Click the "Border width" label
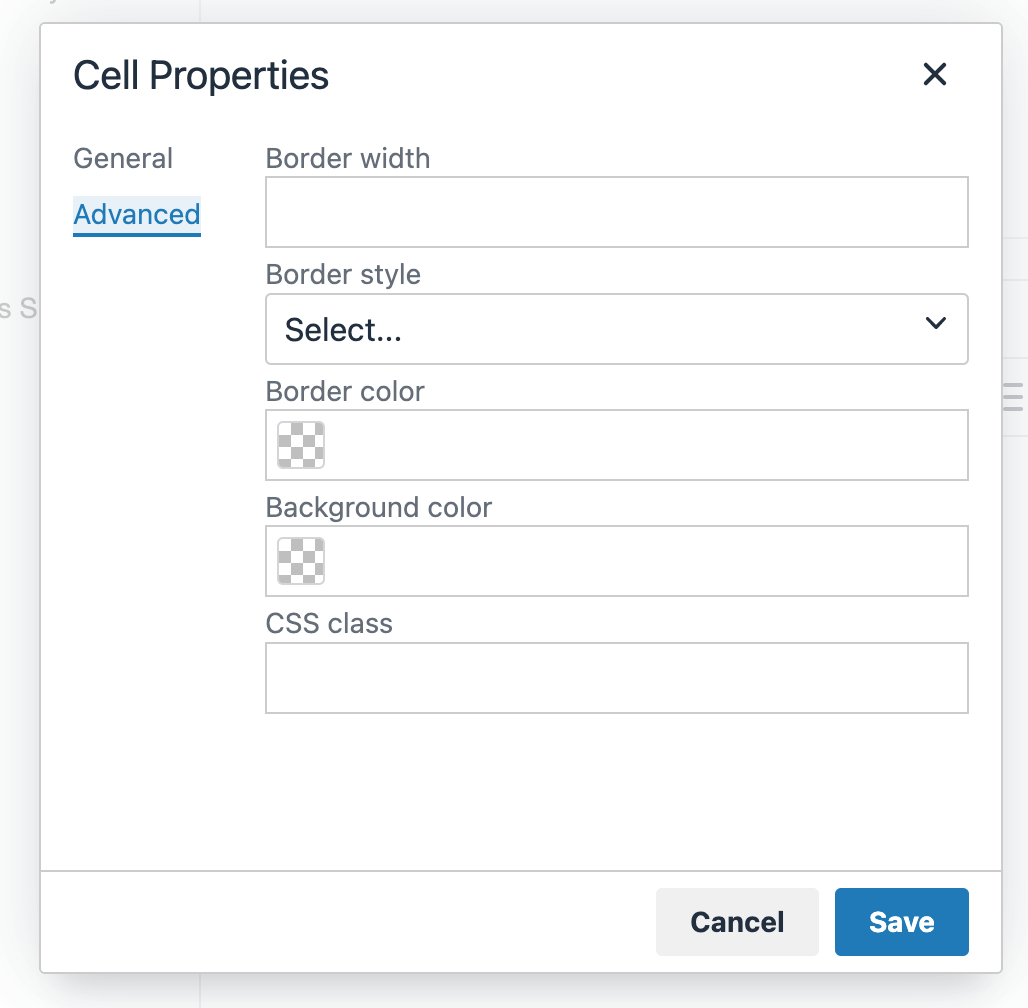The width and height of the screenshot is (1028, 1008). pyautogui.click(x=347, y=159)
